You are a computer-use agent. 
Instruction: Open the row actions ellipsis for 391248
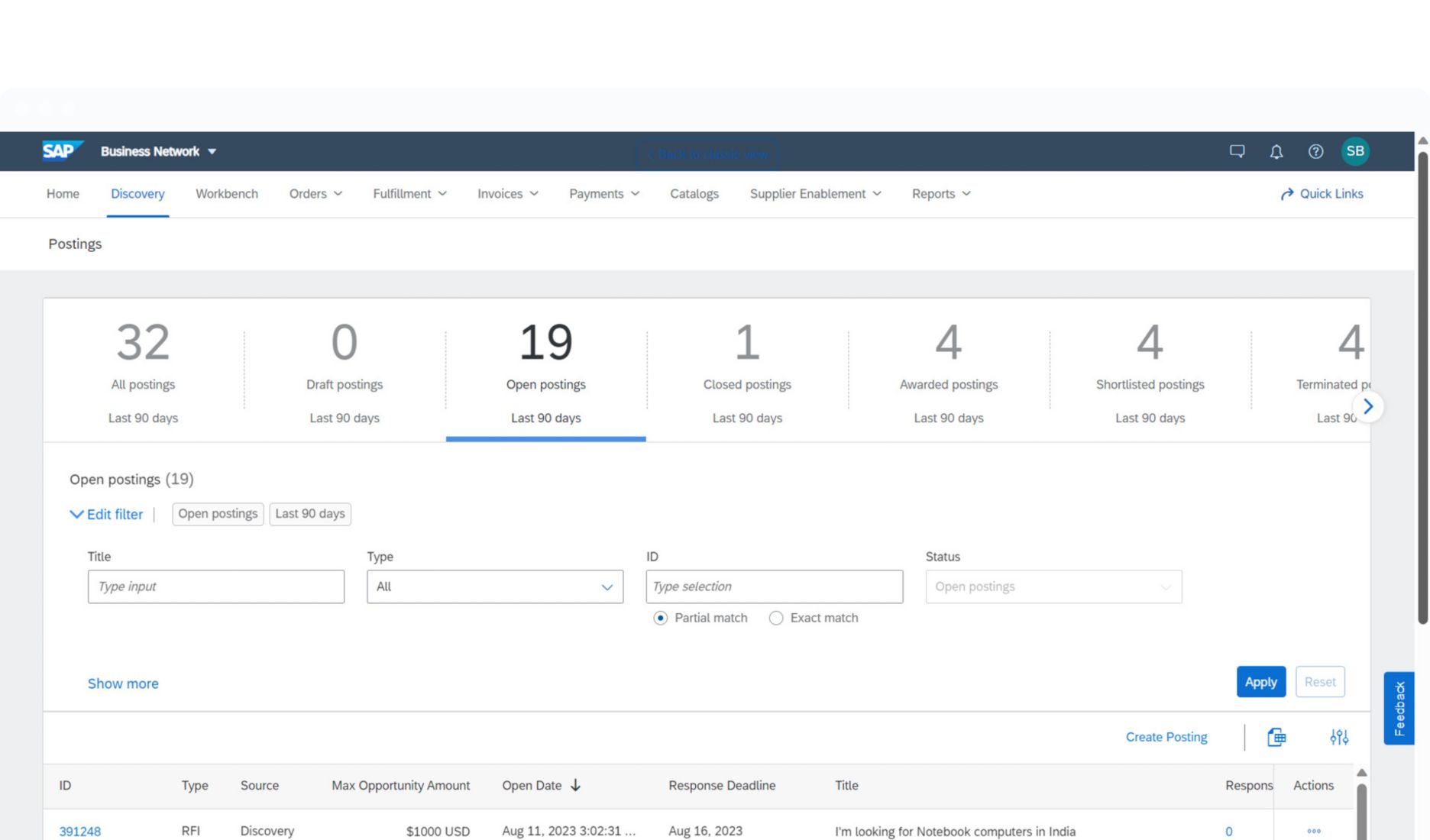click(x=1313, y=831)
